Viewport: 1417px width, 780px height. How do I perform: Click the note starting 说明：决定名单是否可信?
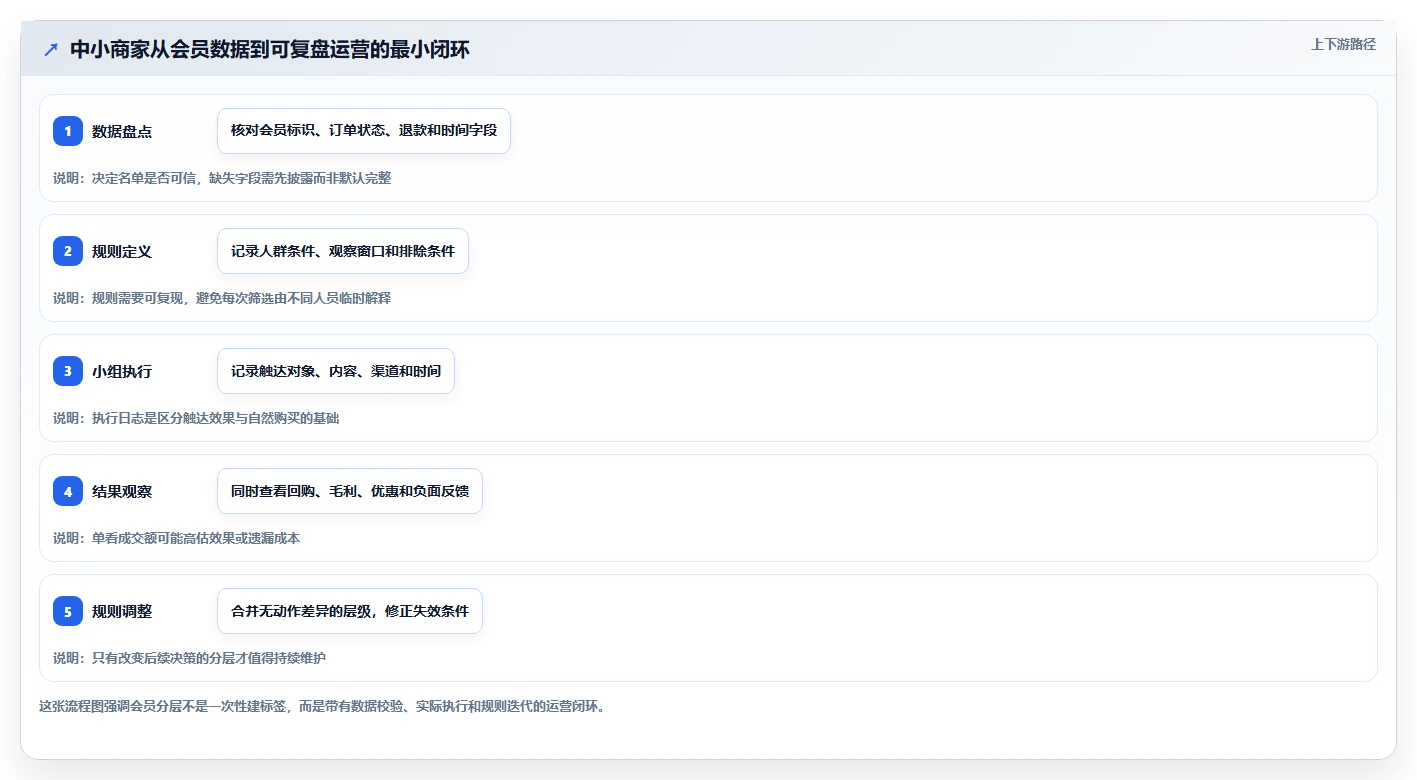[x=222, y=178]
